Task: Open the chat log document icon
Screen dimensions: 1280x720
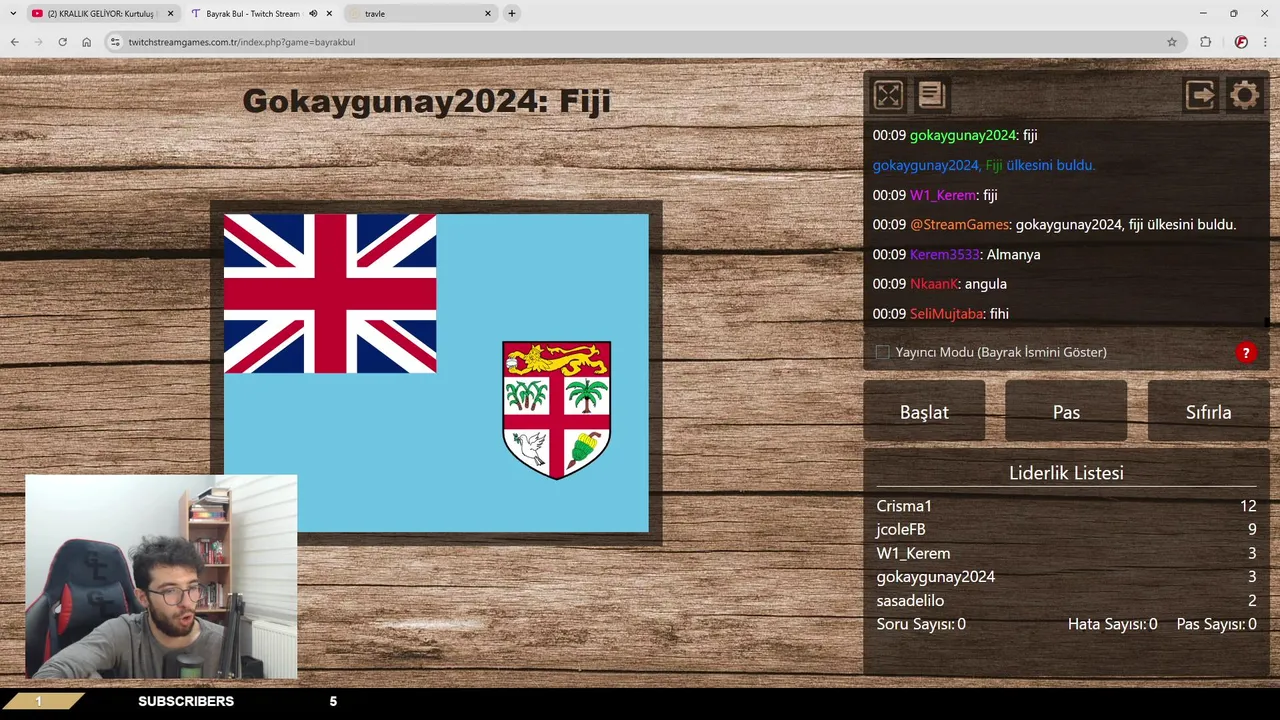Action: tap(932, 95)
